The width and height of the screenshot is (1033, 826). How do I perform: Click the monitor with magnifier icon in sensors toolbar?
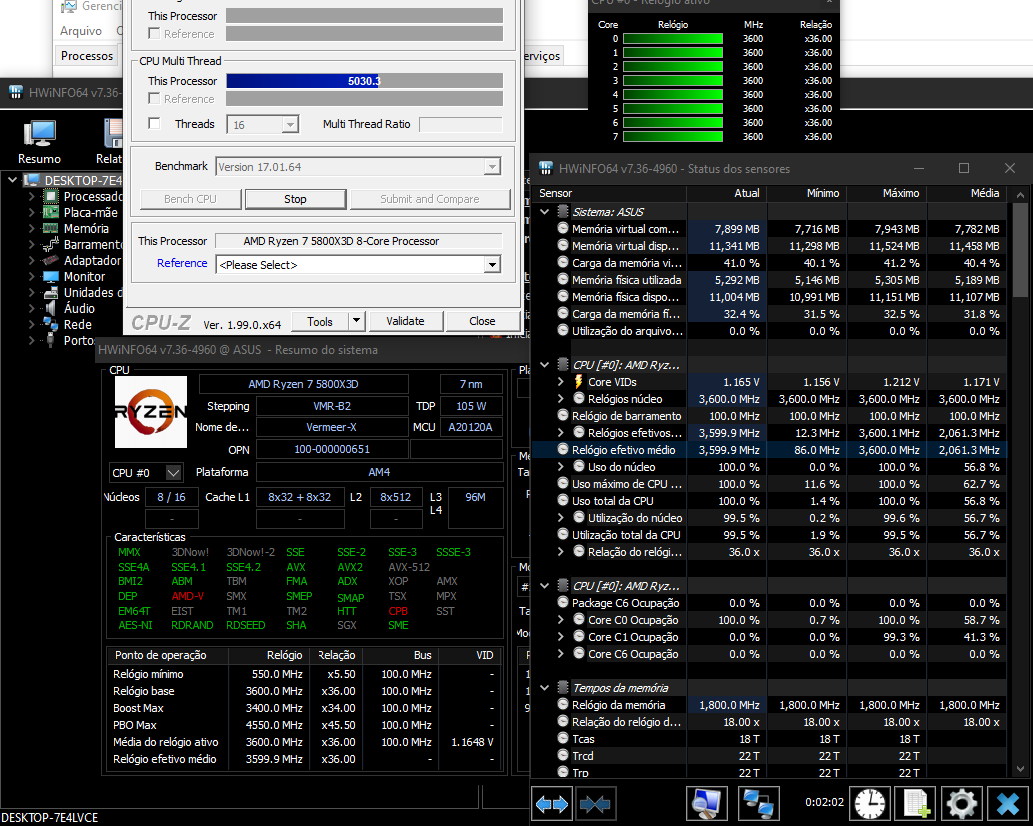707,804
